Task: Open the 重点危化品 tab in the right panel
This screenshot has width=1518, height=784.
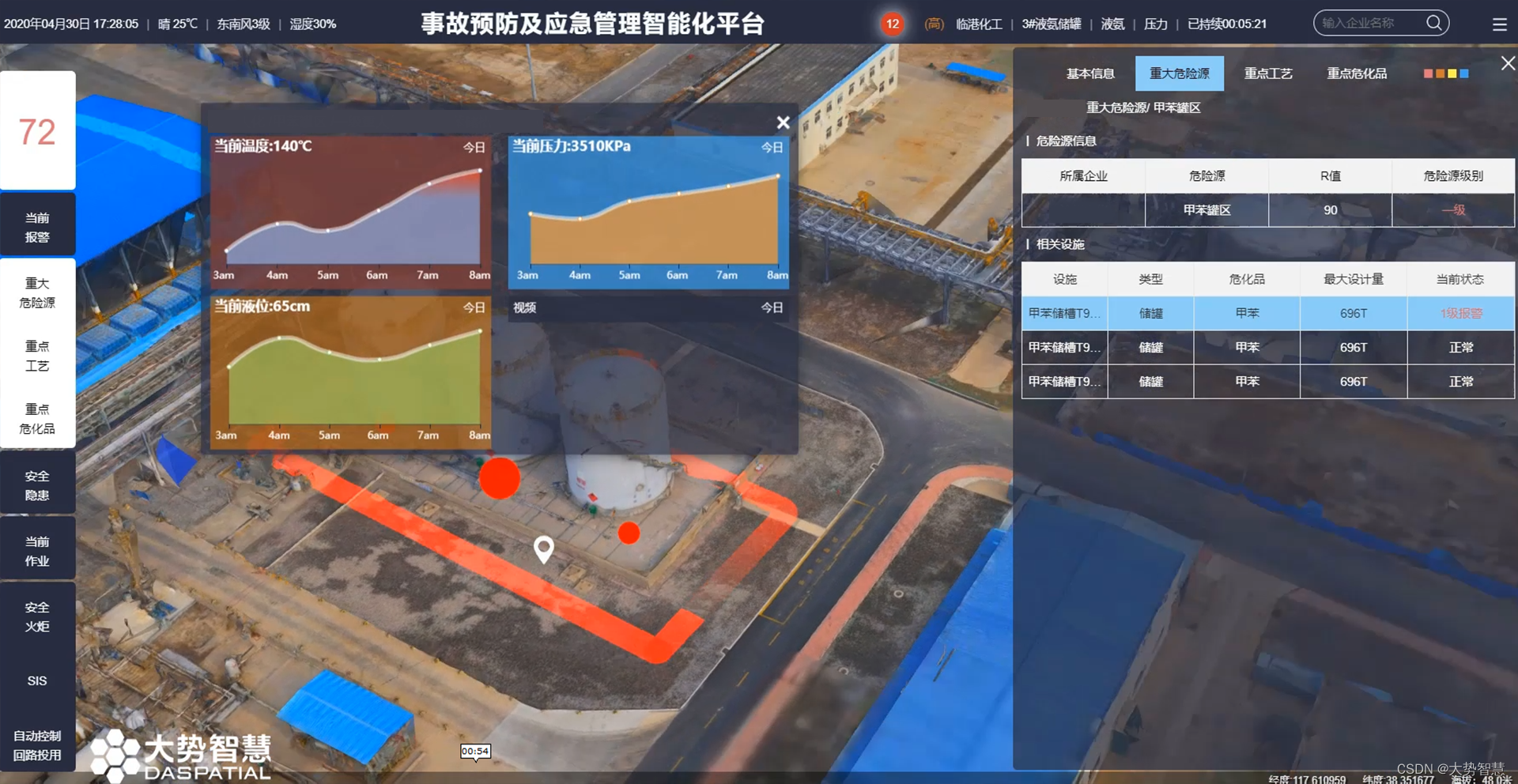Action: point(1357,73)
